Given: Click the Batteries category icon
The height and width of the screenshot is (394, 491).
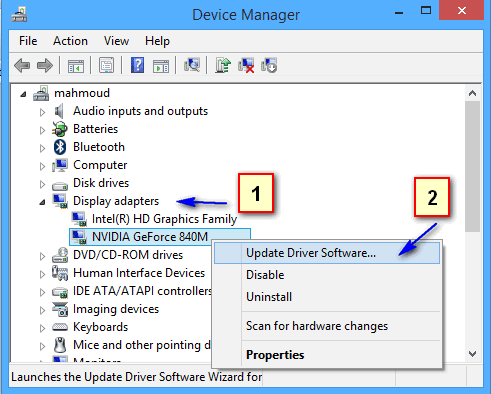Looking at the screenshot, I should tap(60, 129).
